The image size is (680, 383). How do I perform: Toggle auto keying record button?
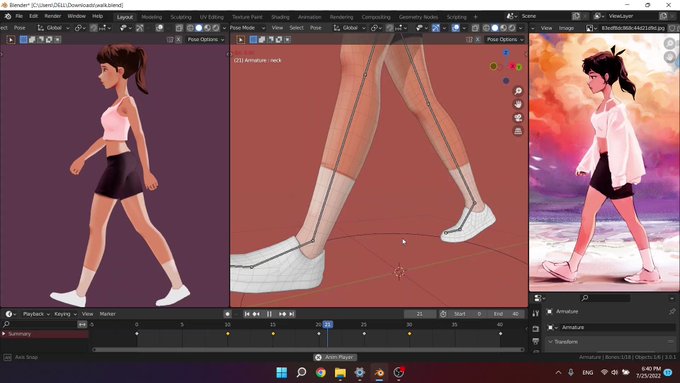(x=227, y=314)
